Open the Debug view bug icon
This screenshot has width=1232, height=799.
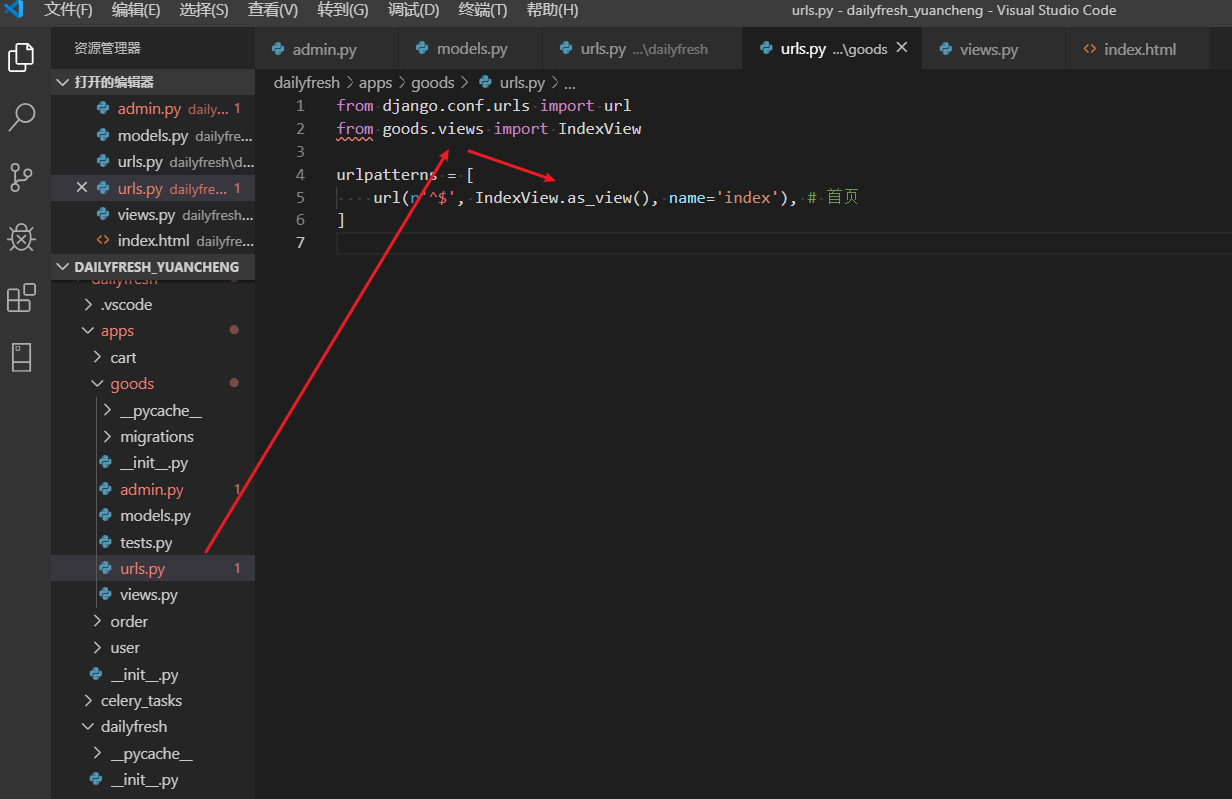click(x=21, y=237)
